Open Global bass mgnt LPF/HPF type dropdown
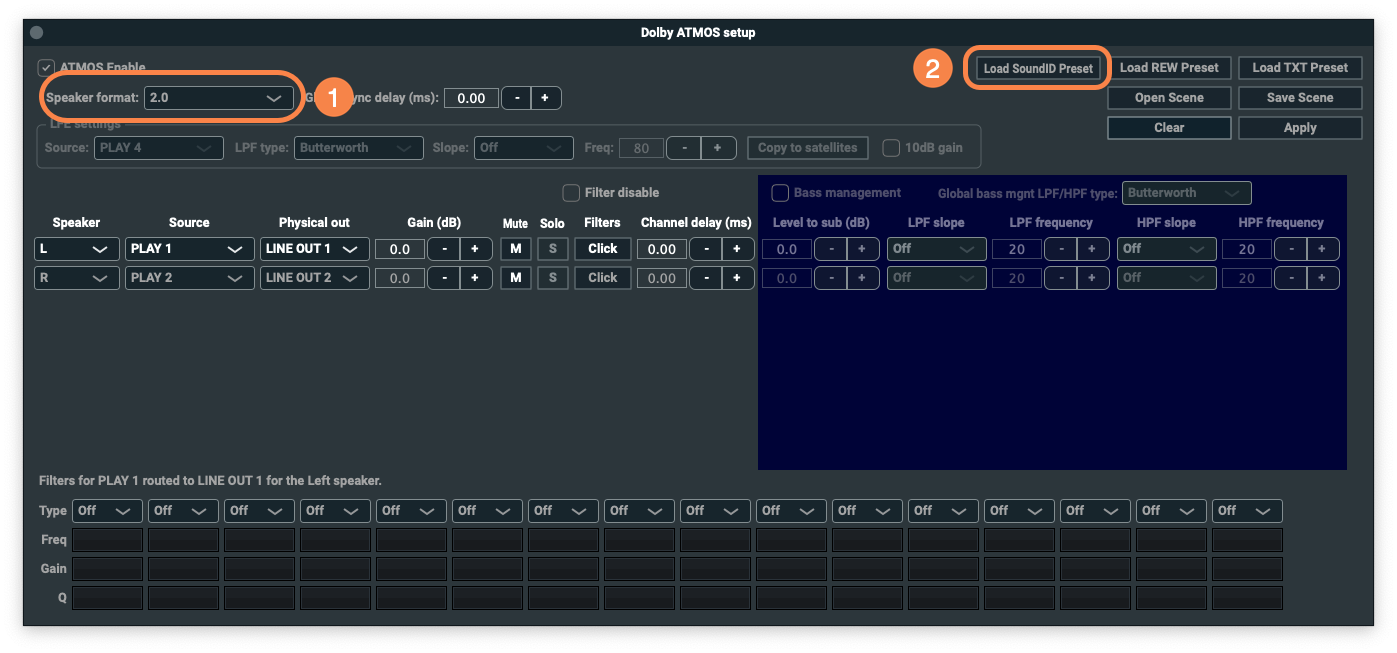Viewport: 1397px width, 653px height. pos(1187,193)
